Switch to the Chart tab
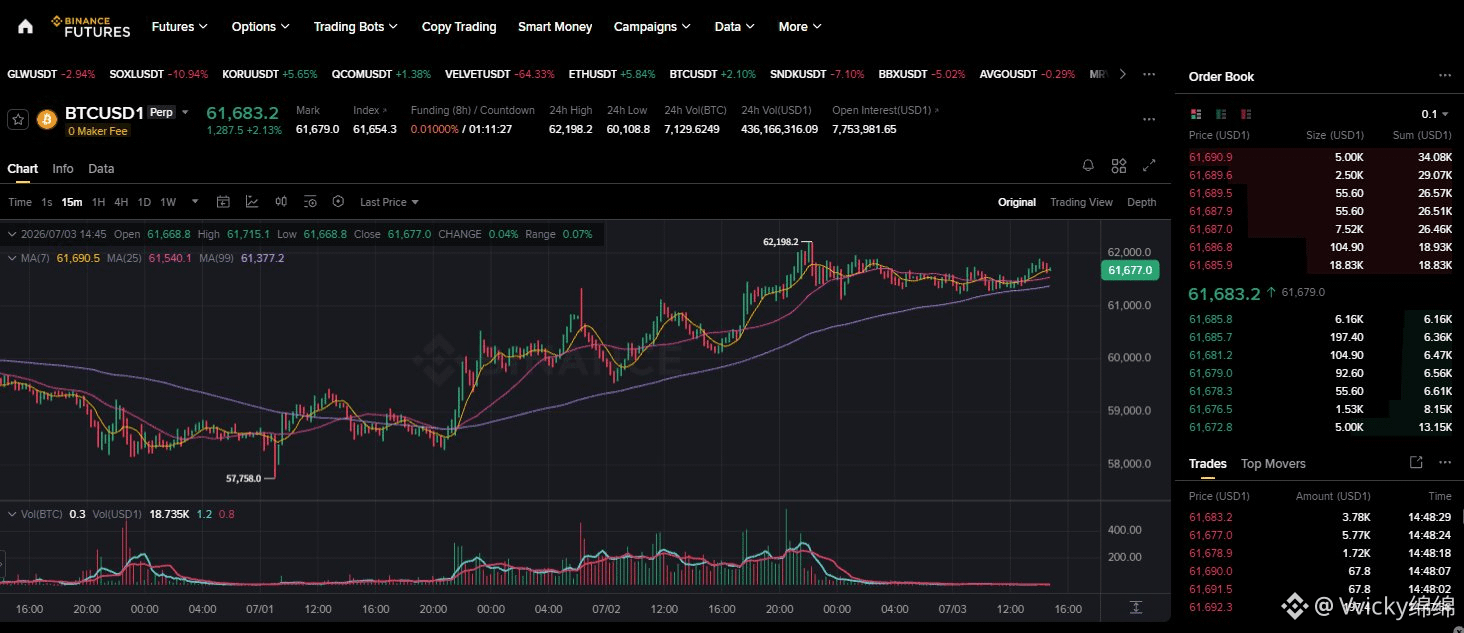Screen dimensions: 1464x633 tap(23, 169)
